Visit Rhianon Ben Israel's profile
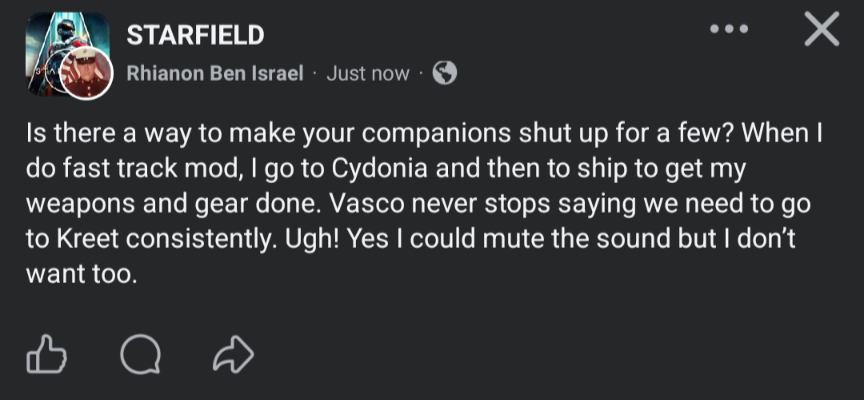Screen dimensions: 864x400 214,74
